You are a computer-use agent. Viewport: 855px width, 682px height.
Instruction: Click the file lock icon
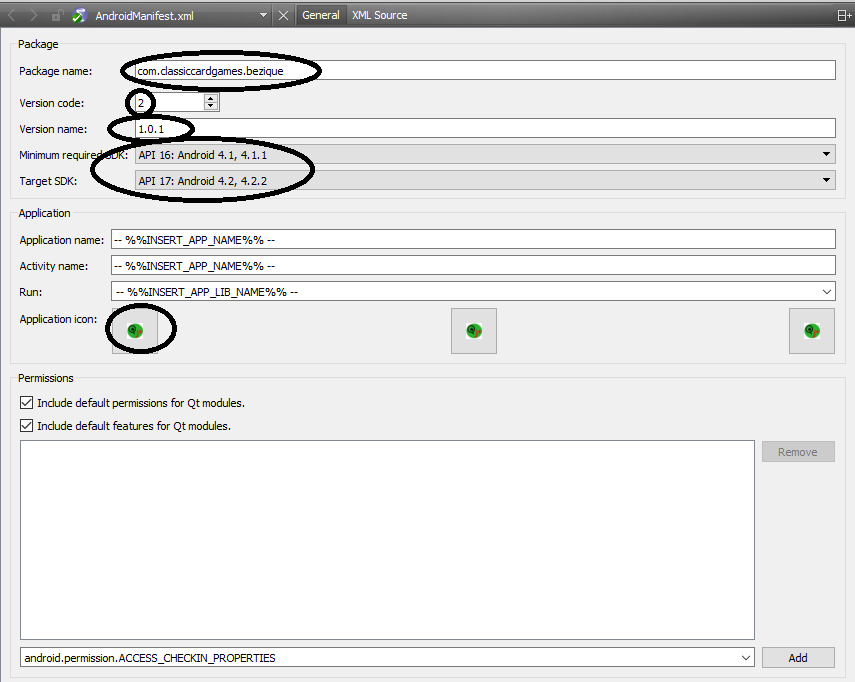57,15
